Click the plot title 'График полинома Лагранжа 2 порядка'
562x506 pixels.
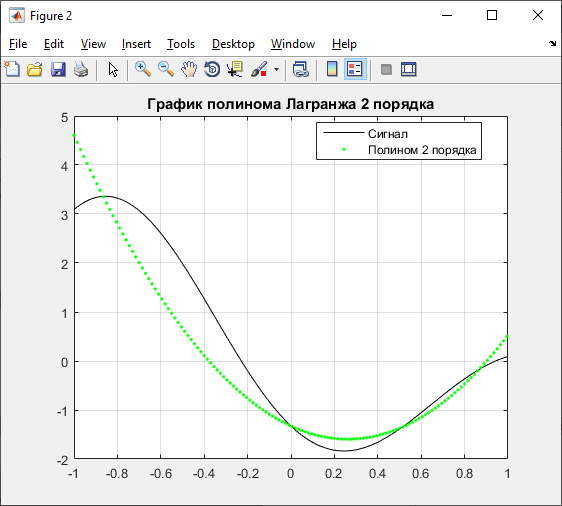pos(290,104)
